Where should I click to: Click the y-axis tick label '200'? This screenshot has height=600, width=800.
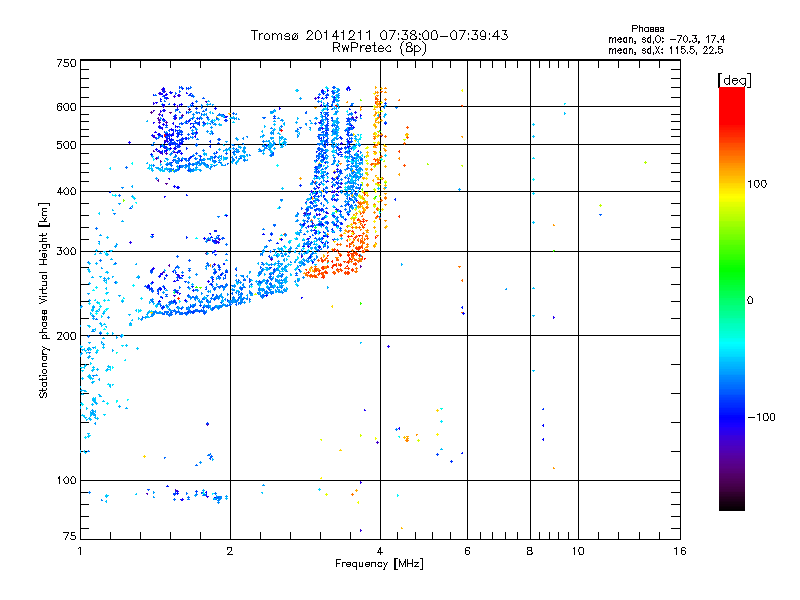[66, 336]
